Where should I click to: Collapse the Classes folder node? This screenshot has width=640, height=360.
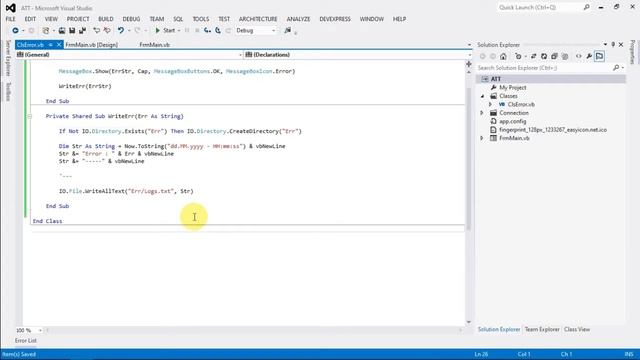pos(482,96)
